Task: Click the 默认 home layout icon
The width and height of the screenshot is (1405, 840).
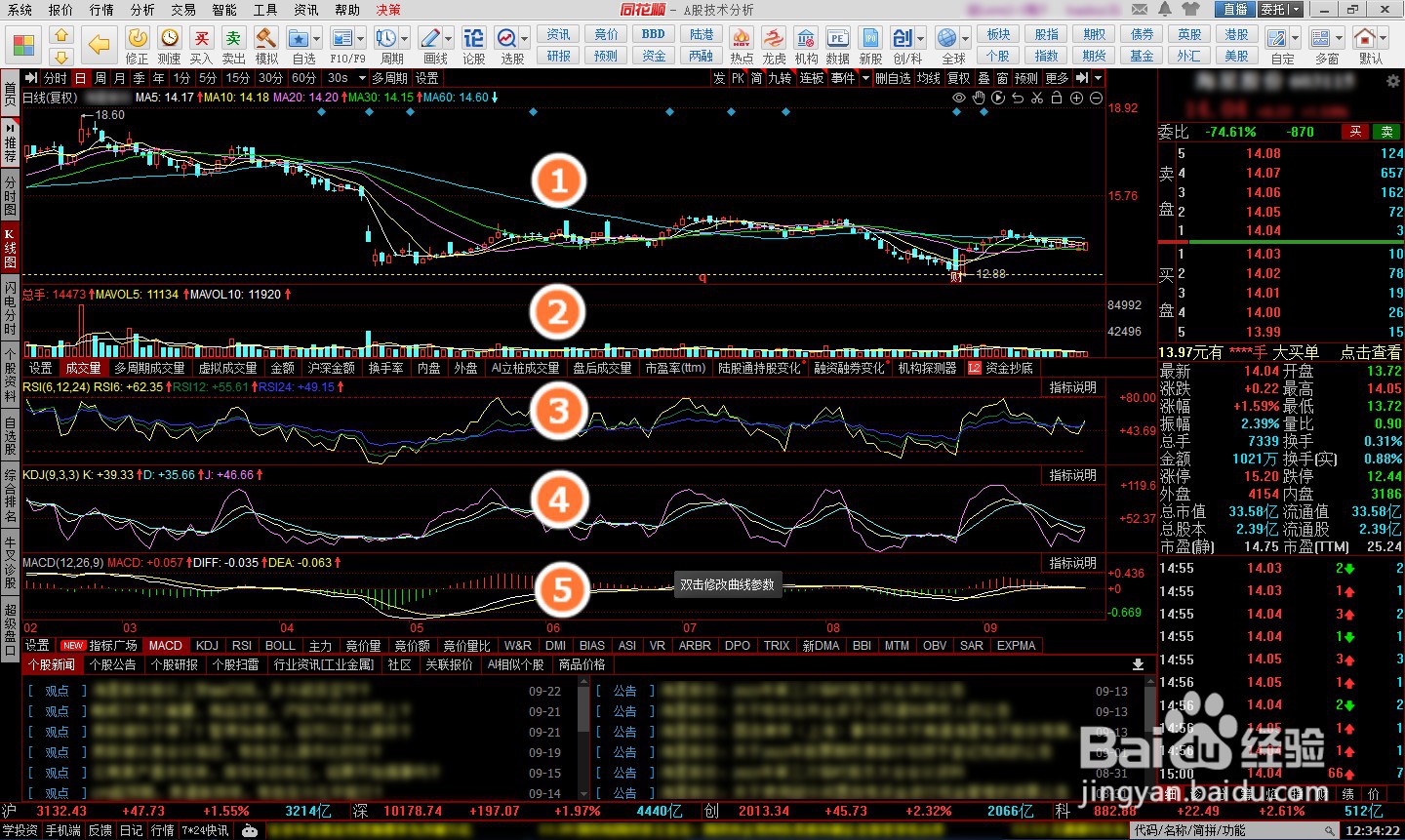Action: (x=1364, y=38)
